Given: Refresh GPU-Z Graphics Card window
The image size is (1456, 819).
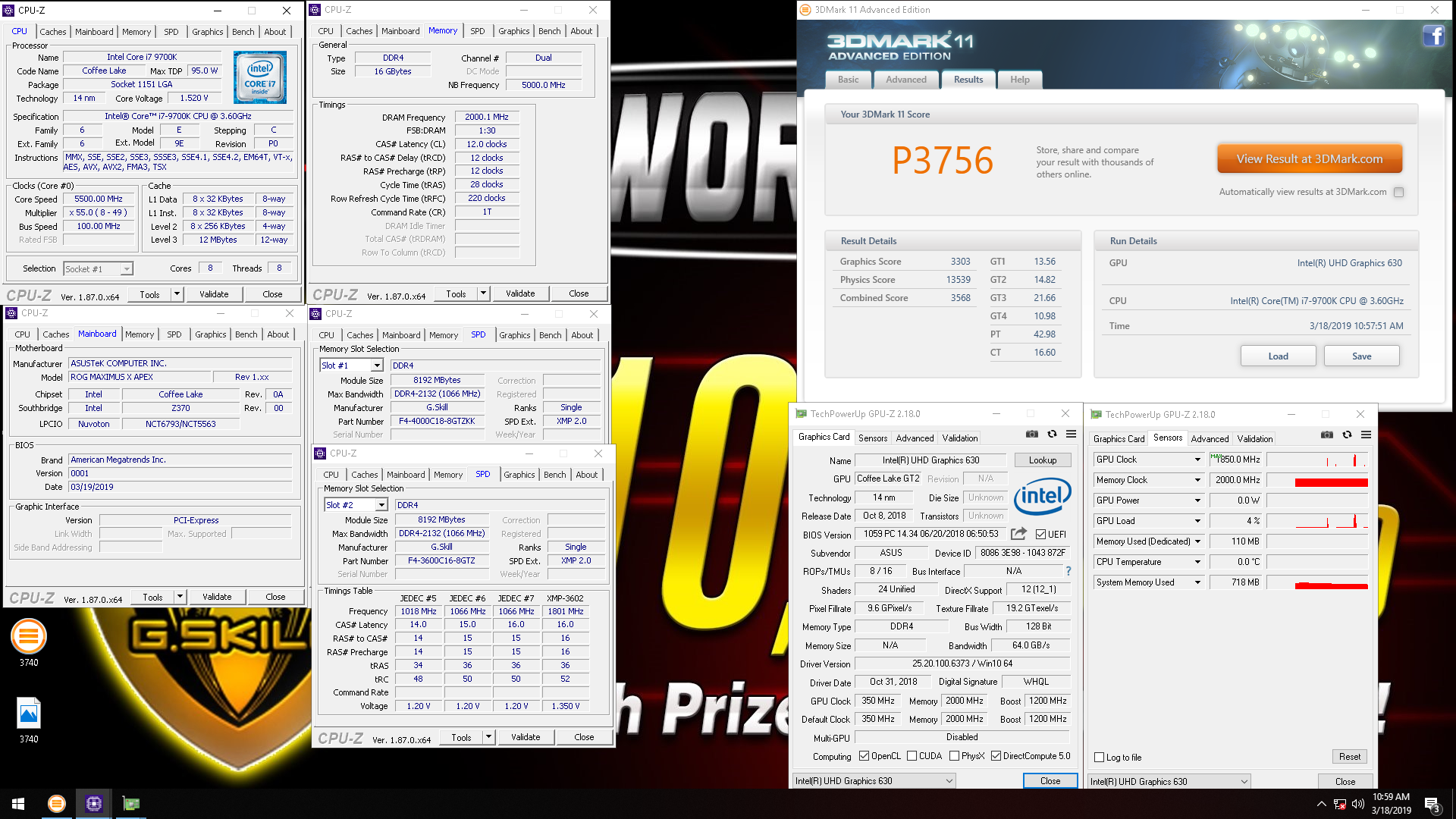Looking at the screenshot, I should coord(1052,435).
